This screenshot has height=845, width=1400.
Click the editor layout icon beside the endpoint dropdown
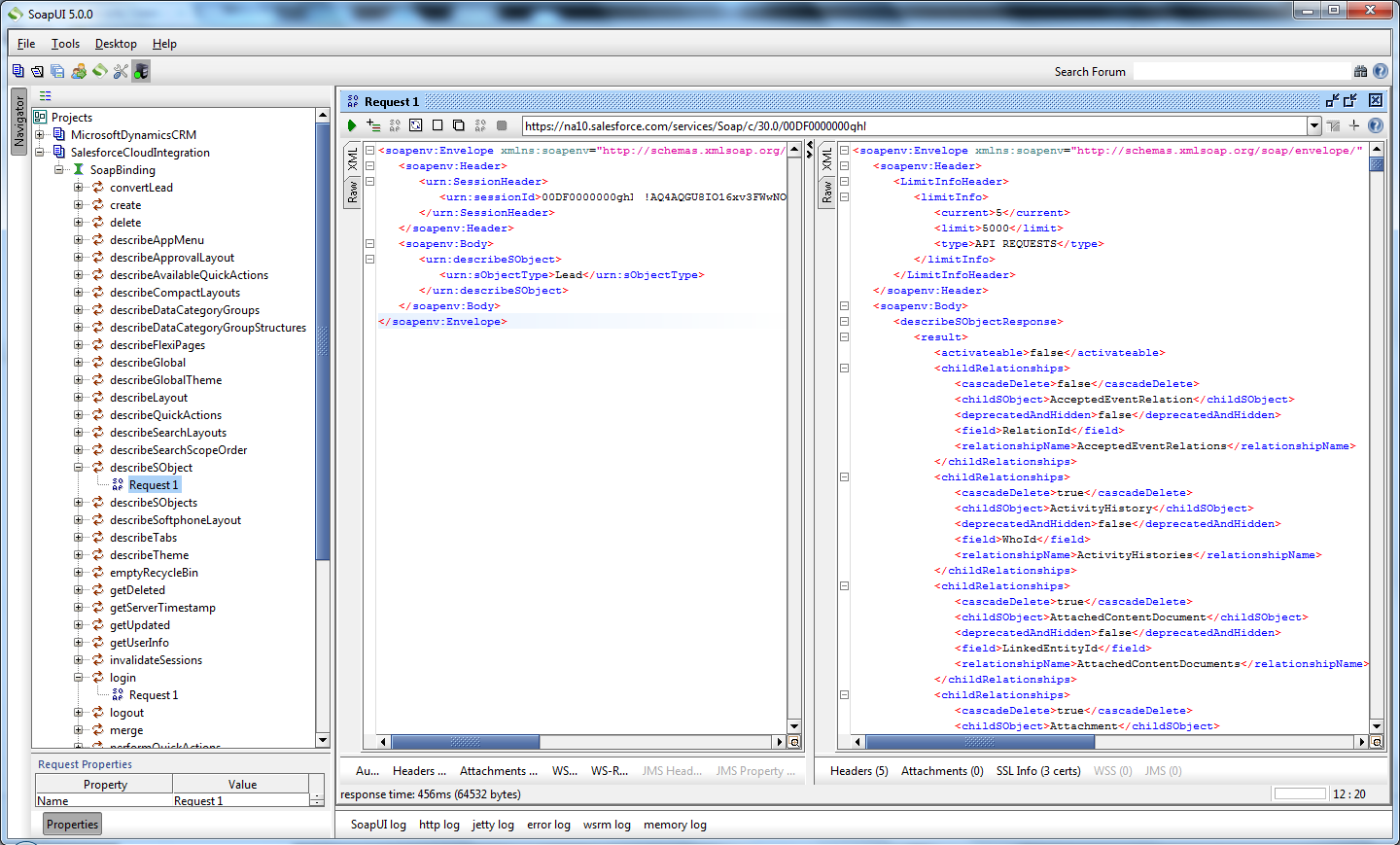pos(1333,125)
